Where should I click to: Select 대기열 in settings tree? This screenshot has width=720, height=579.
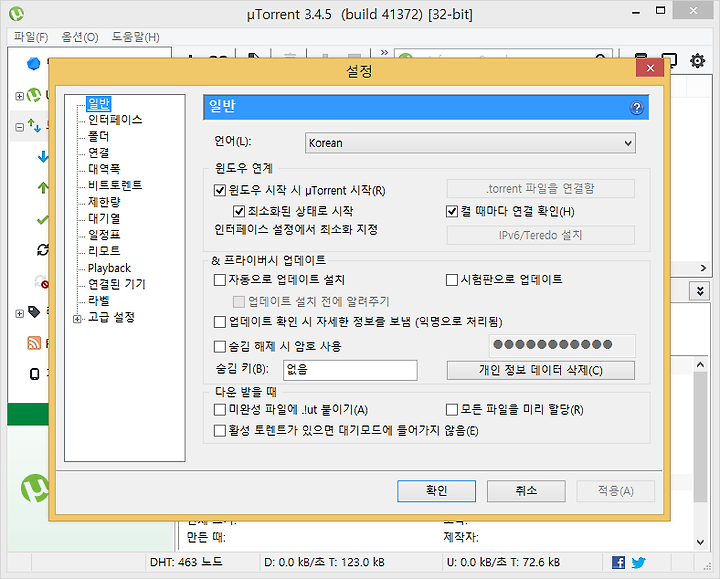pos(104,218)
